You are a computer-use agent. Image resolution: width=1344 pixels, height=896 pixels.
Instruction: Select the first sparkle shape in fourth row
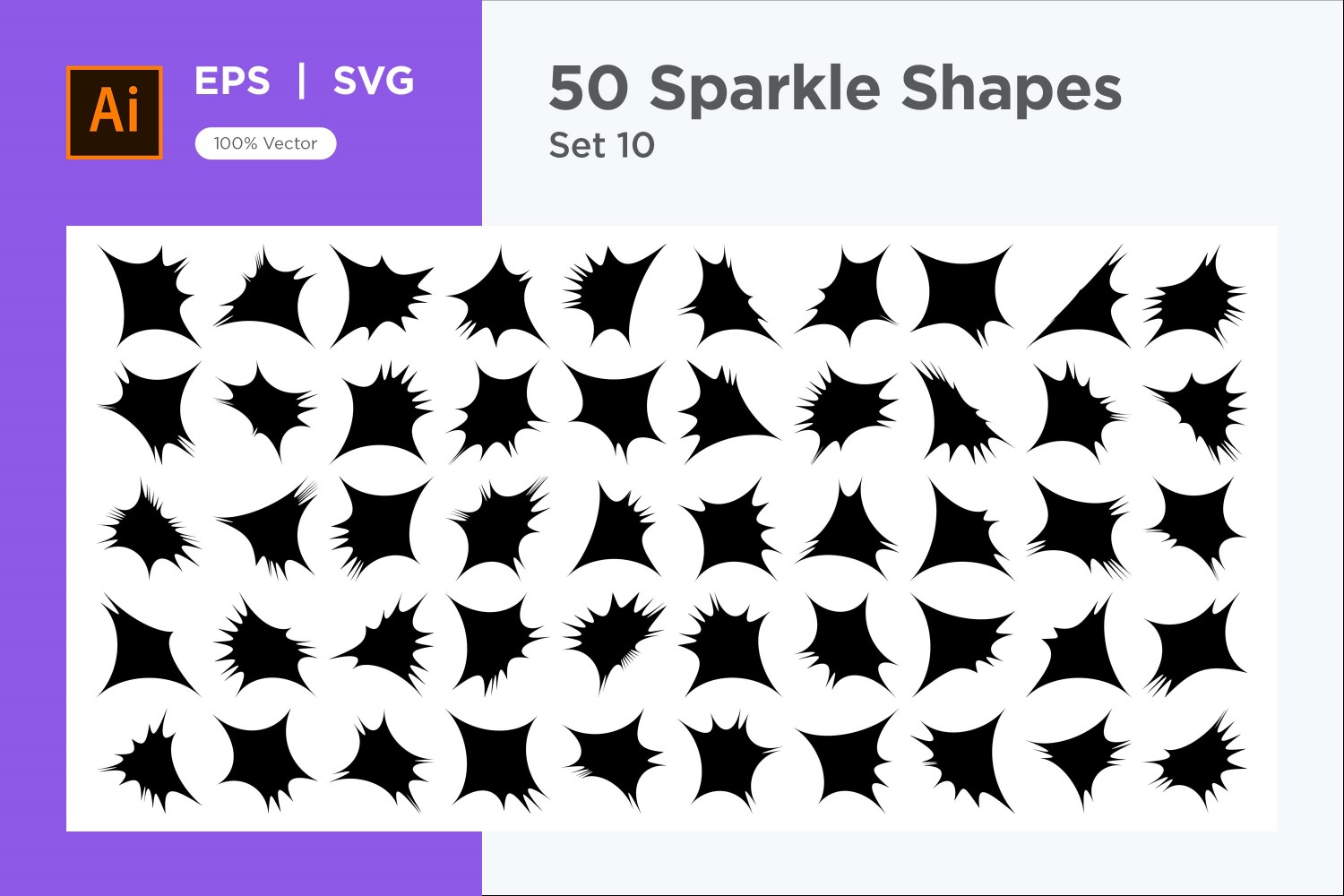[143, 643]
